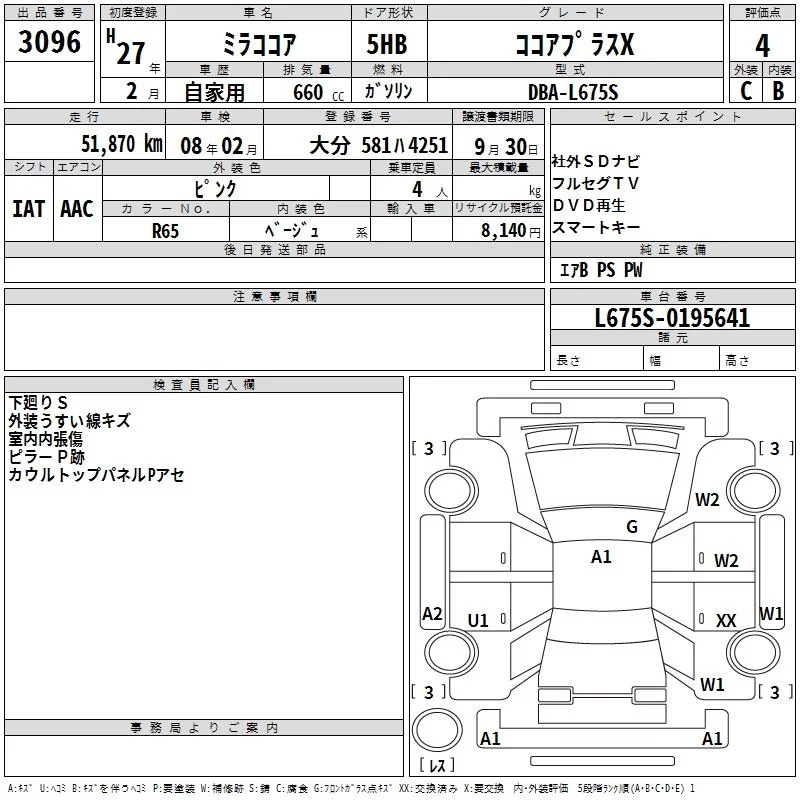The height and width of the screenshot is (800, 800).
Task: Click the mileage 51,870 km
Action: tap(122, 144)
